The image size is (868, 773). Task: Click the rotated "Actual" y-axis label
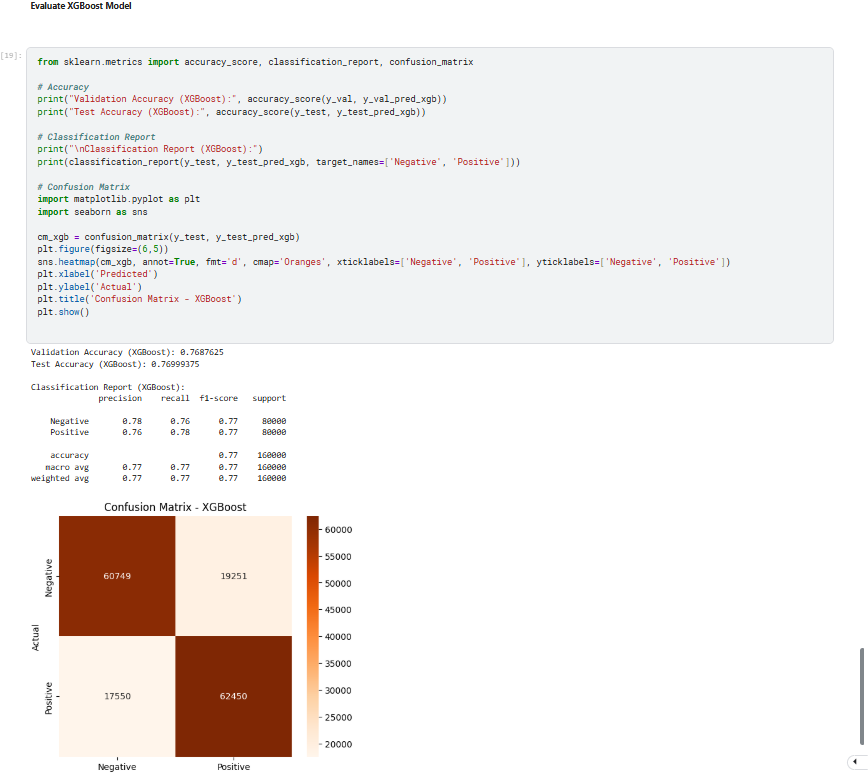pos(35,637)
